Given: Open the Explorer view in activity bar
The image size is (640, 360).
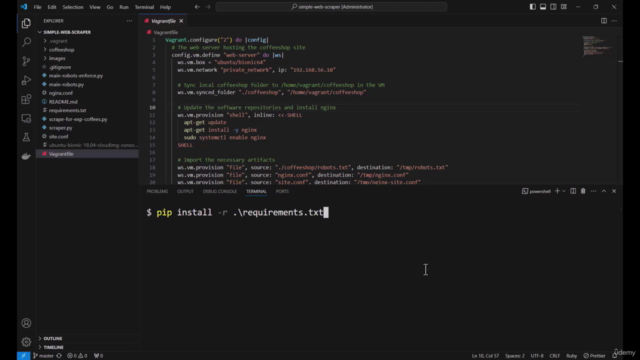Looking at the screenshot, I should [x=26, y=23].
